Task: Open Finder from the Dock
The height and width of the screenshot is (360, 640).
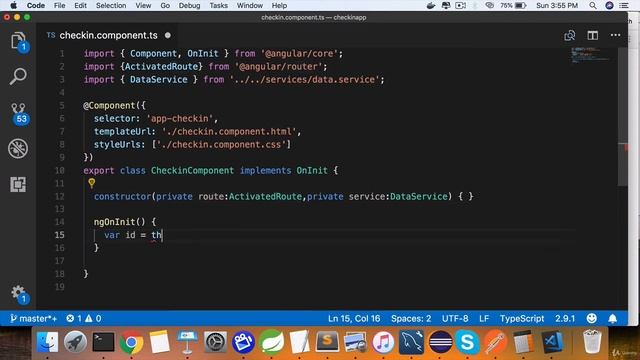Action: coord(47,342)
